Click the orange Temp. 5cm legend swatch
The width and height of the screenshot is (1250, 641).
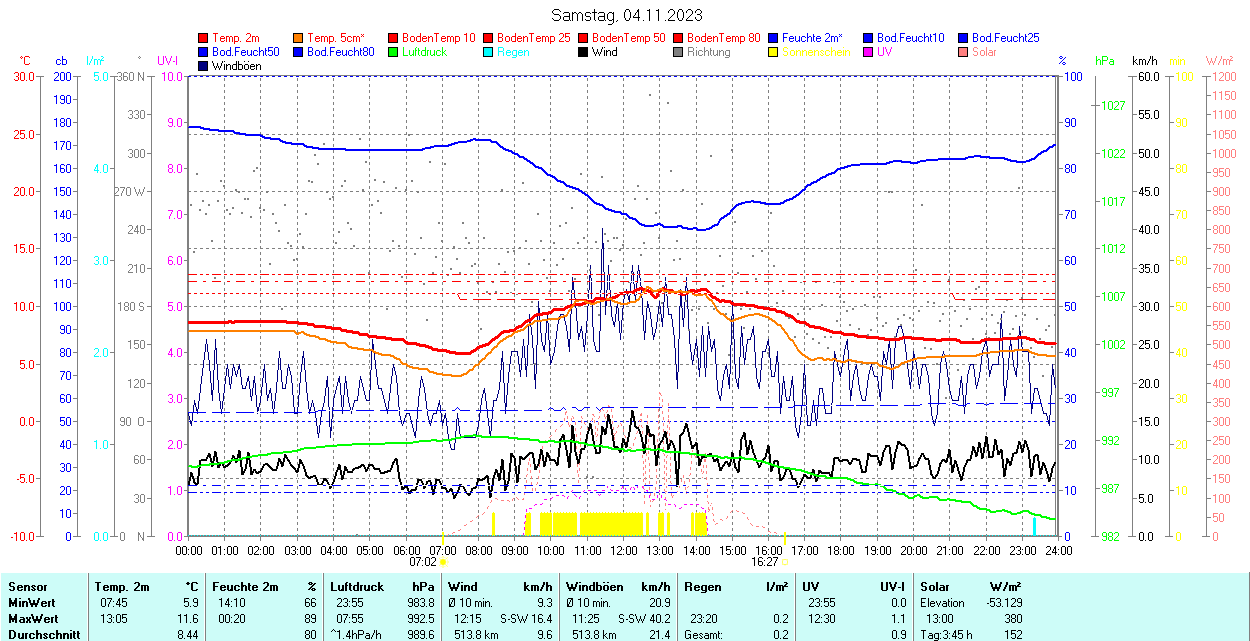coord(299,38)
